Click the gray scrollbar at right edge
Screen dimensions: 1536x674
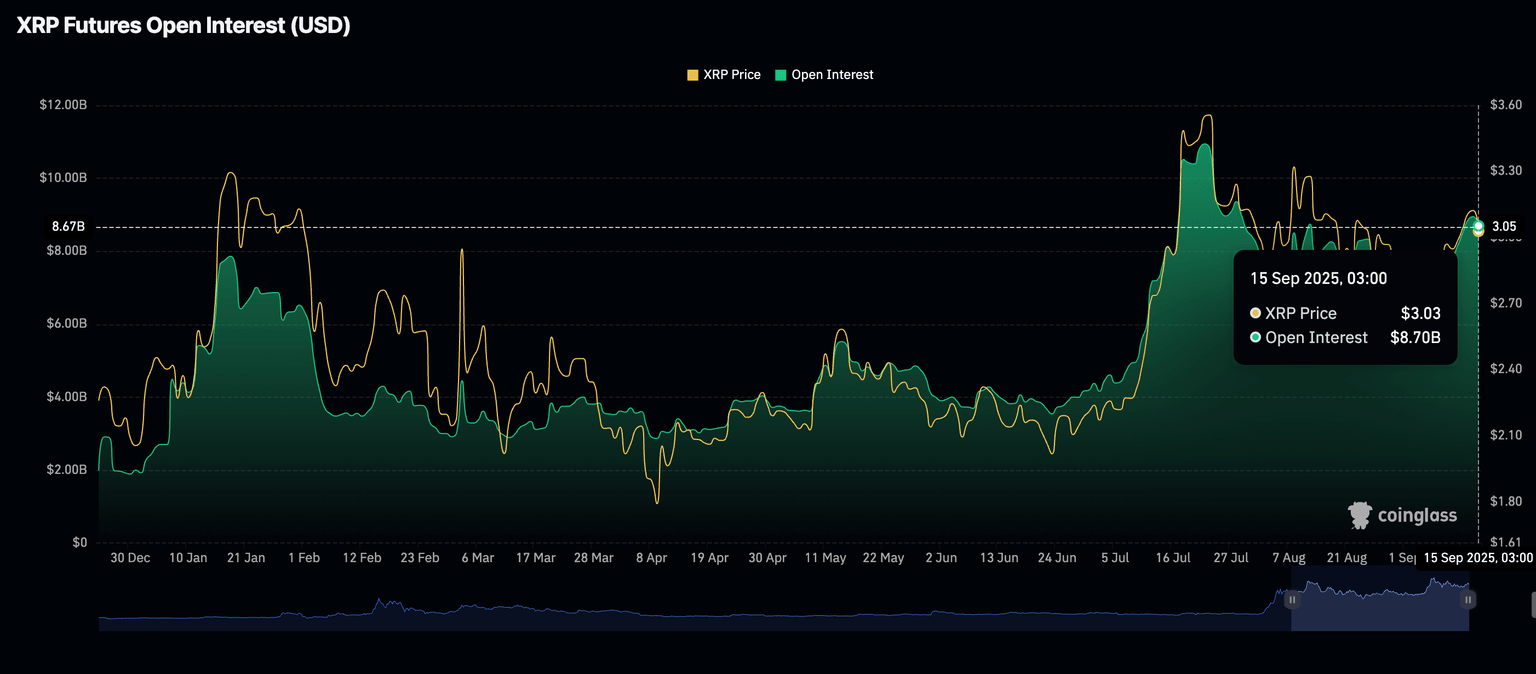coord(1532,604)
